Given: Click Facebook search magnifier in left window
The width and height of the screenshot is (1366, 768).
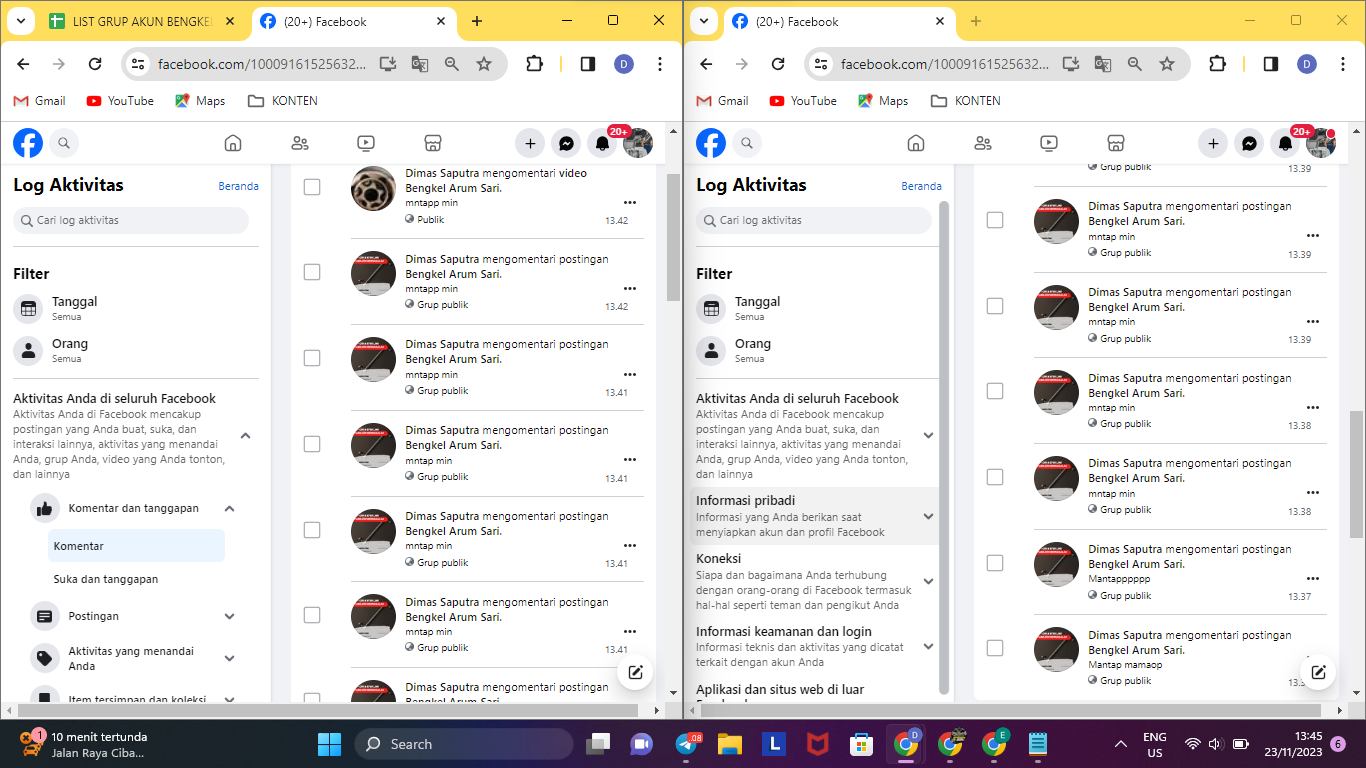Looking at the screenshot, I should click(63, 143).
